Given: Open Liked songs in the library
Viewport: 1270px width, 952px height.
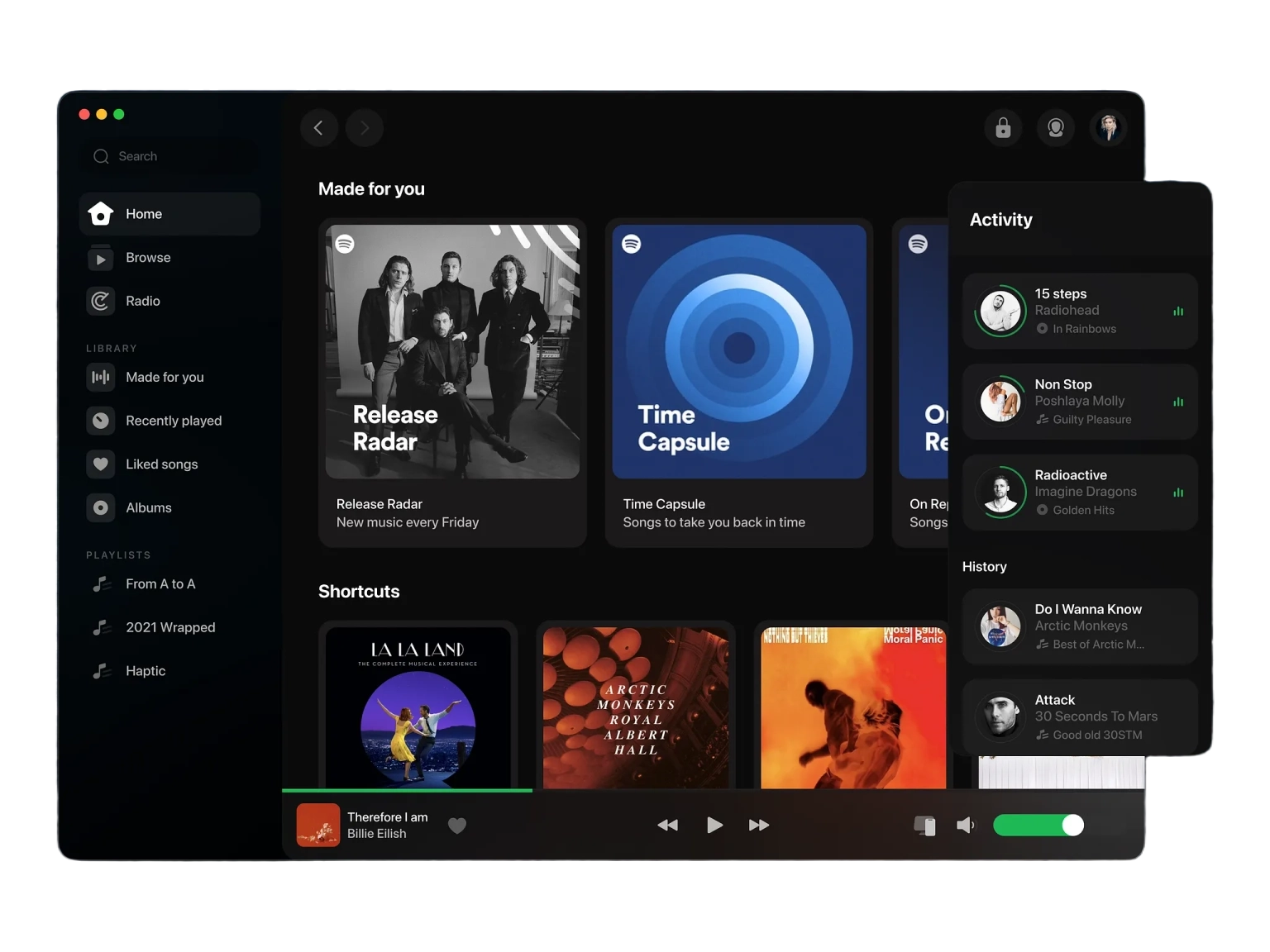Looking at the screenshot, I should tap(169, 464).
